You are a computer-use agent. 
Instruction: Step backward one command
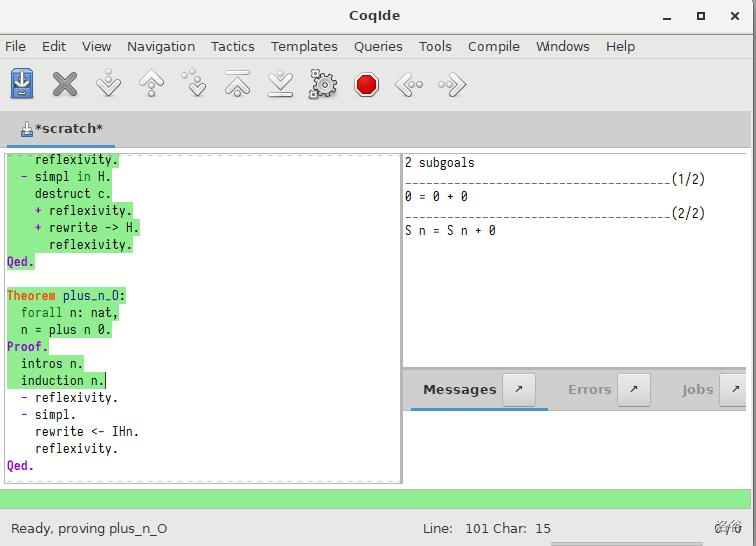tap(151, 85)
